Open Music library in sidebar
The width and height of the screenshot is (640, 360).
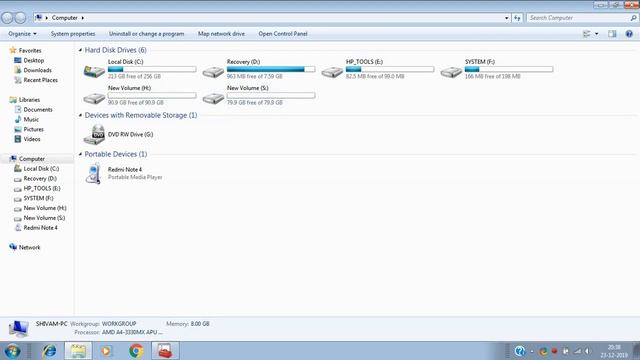click(31, 119)
